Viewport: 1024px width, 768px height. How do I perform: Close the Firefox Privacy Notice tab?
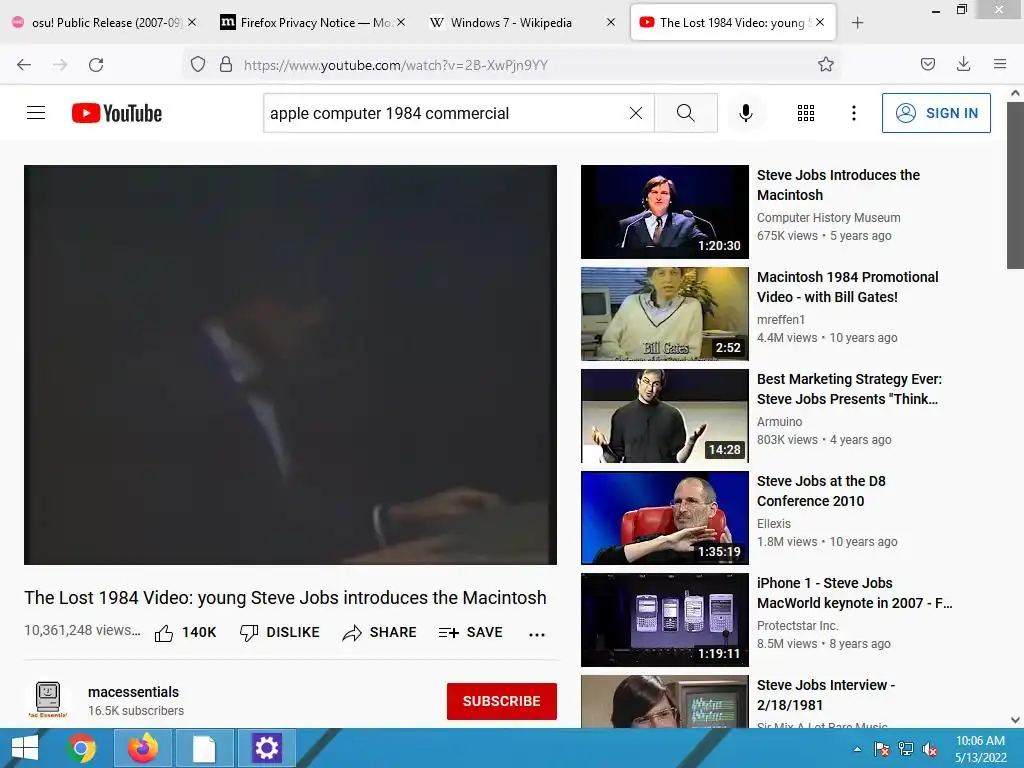tap(401, 22)
